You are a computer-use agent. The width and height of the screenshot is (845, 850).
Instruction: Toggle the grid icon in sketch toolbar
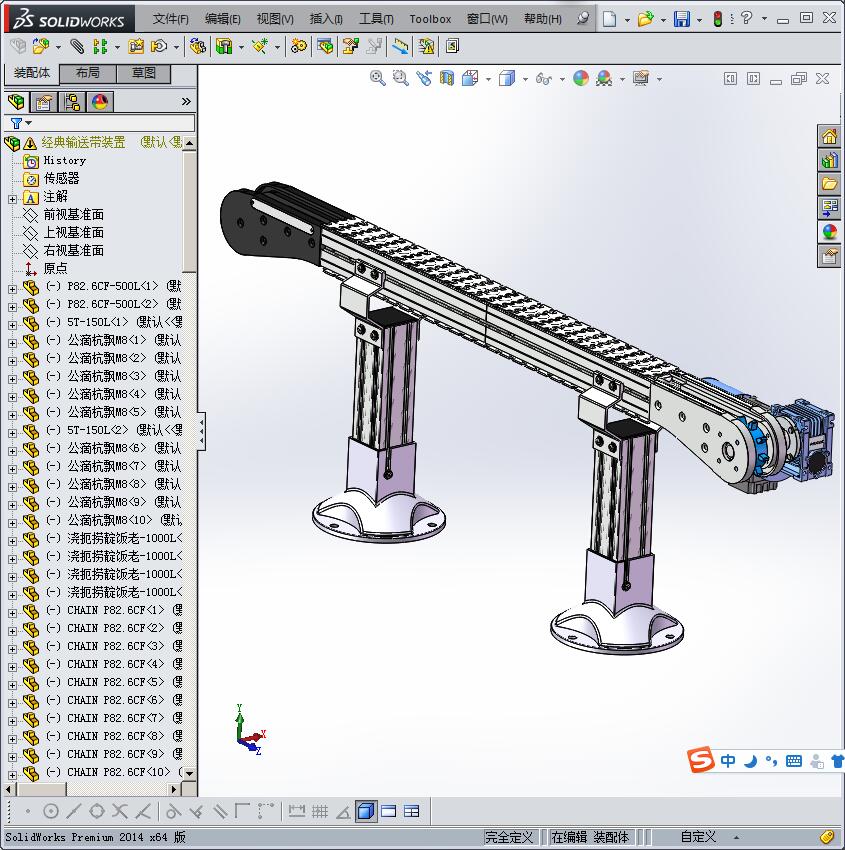click(320, 811)
